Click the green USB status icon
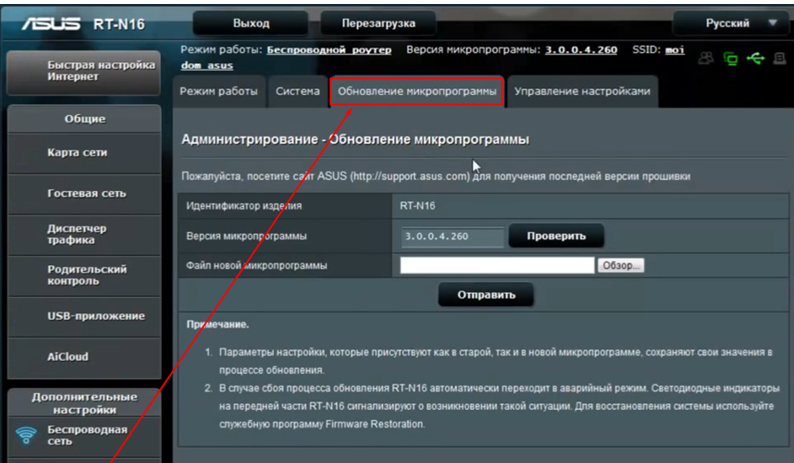This screenshot has width=794, height=463. pyautogui.click(x=756, y=58)
